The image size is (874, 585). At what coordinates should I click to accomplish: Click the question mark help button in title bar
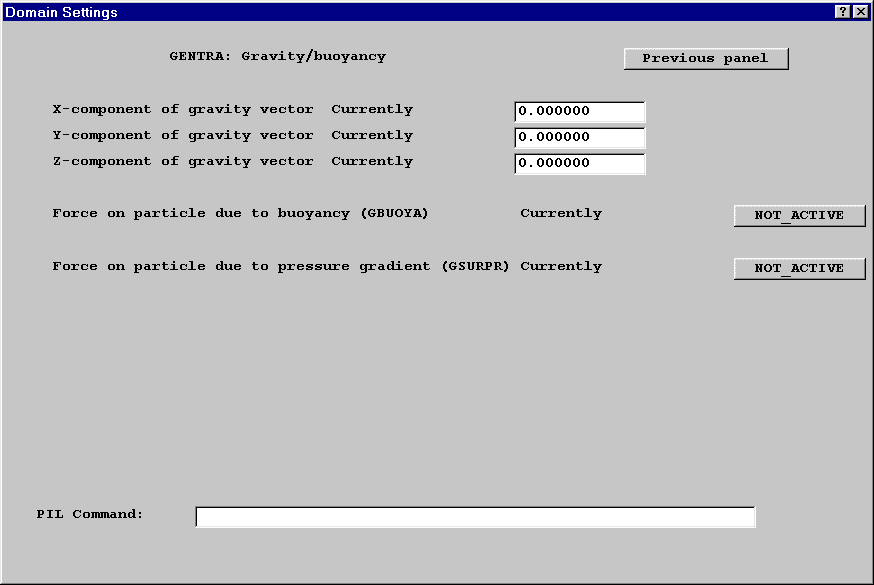tap(843, 12)
